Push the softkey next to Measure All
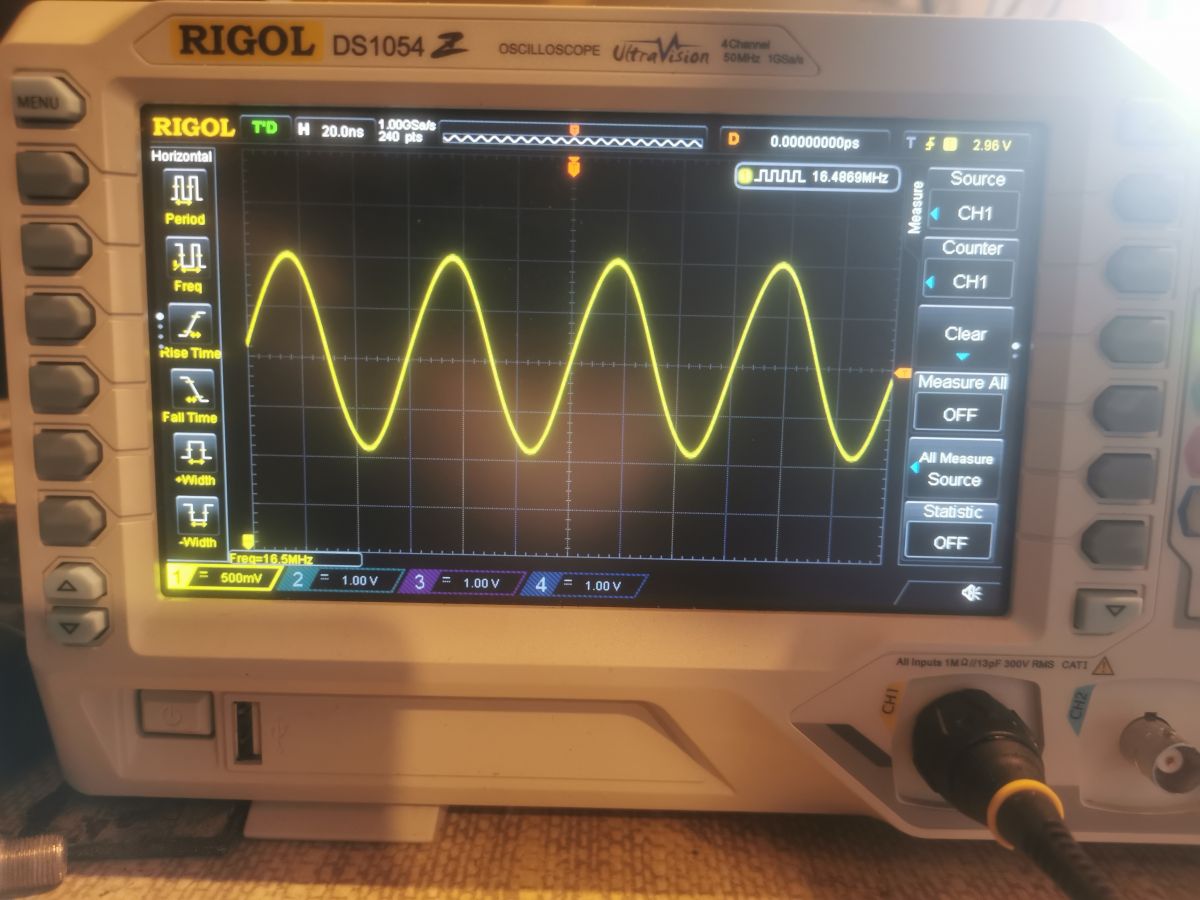The width and height of the screenshot is (1200, 900). tap(1127, 409)
